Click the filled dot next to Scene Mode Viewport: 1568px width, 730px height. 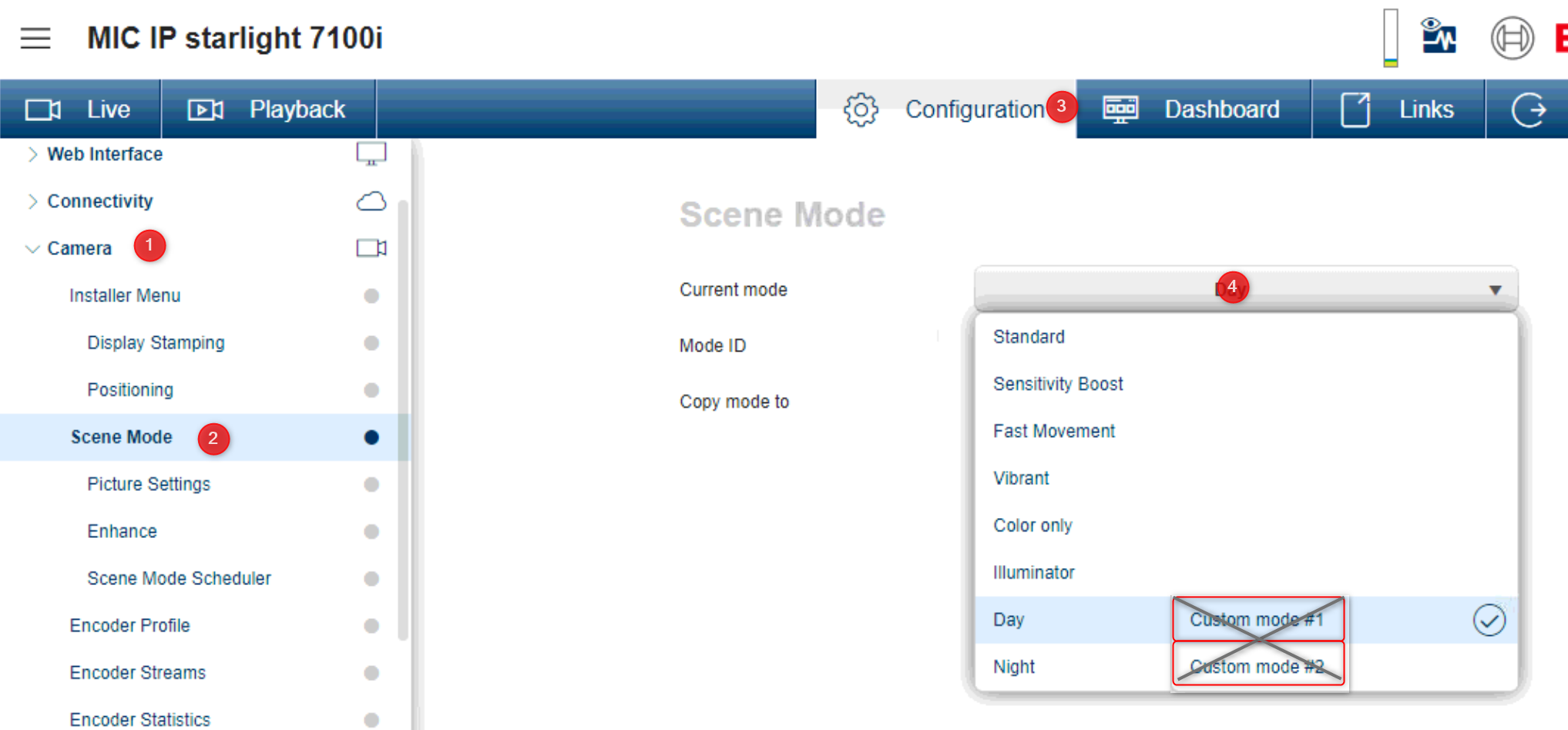click(x=371, y=437)
